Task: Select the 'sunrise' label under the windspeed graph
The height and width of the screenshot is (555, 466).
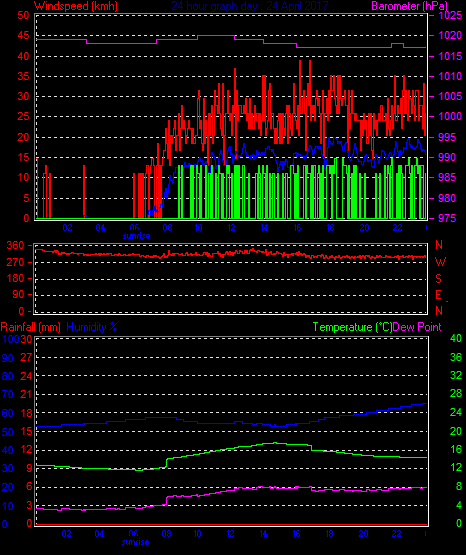Action: coord(136,236)
